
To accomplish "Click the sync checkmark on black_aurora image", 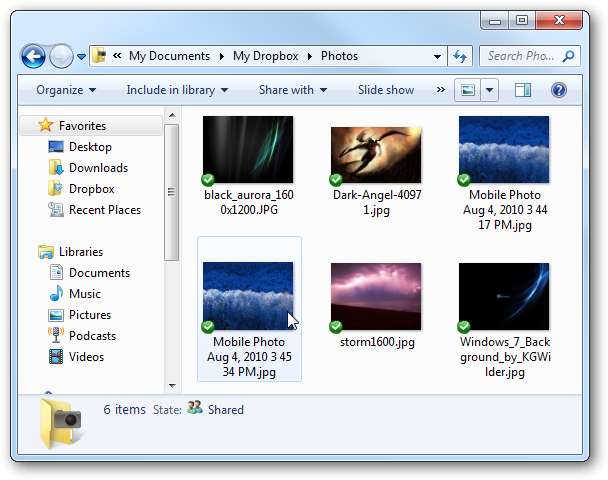I will click(208, 180).
